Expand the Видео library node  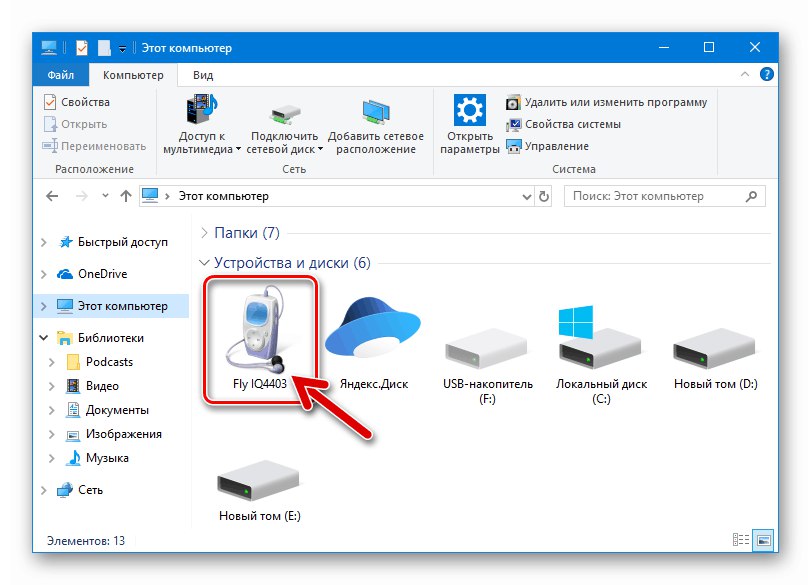click(52, 386)
